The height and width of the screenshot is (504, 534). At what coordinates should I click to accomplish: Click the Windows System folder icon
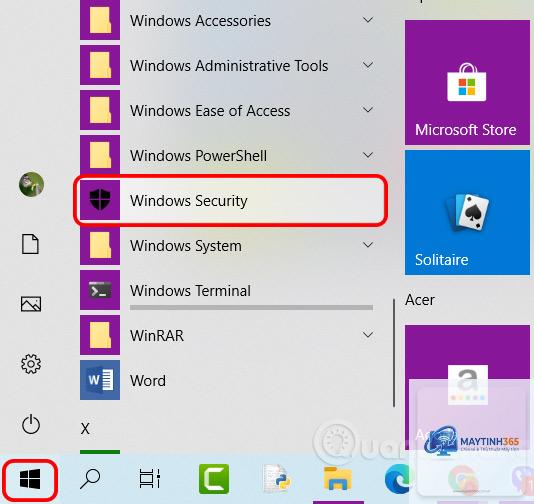(x=100, y=245)
